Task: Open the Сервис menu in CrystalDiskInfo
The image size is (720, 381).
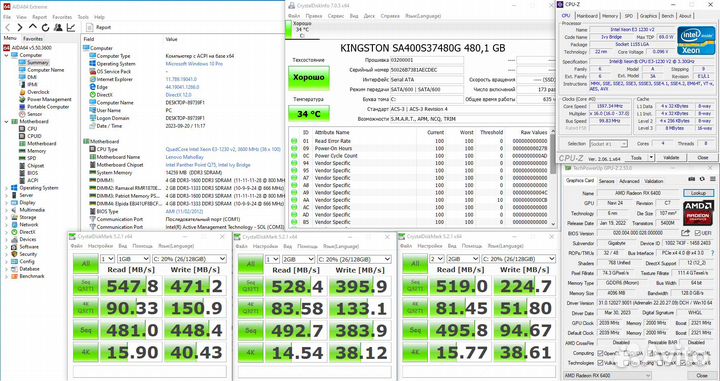Action: coord(336,16)
